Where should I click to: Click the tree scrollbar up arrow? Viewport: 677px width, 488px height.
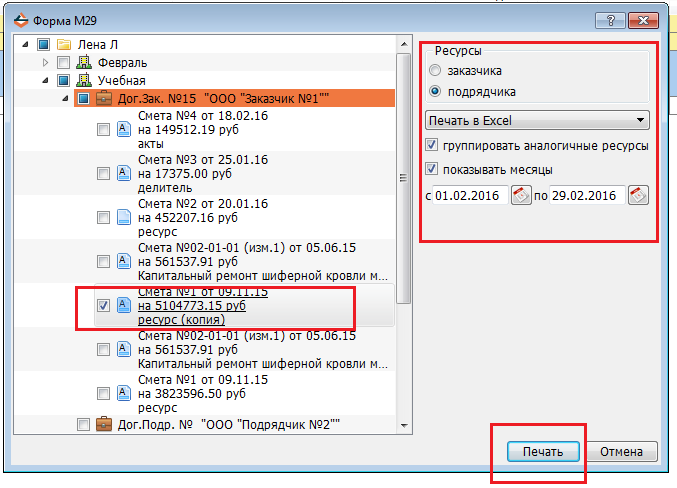[x=404, y=44]
